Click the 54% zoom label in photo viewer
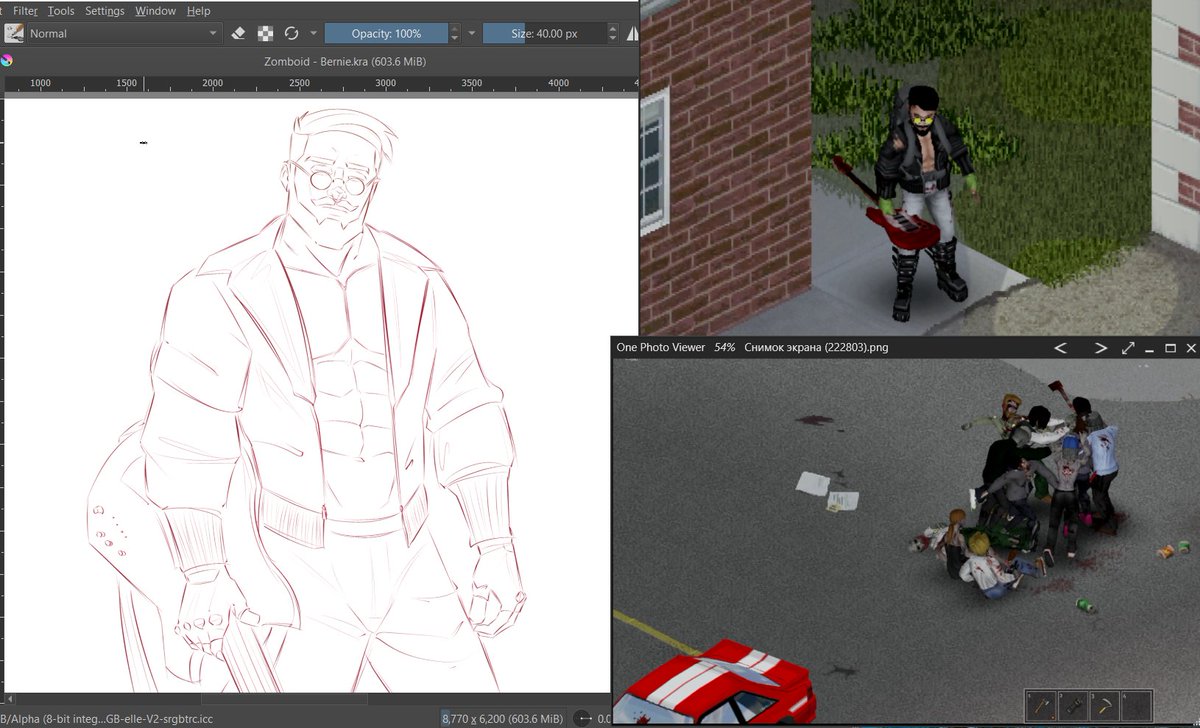This screenshot has width=1200, height=728. click(724, 347)
